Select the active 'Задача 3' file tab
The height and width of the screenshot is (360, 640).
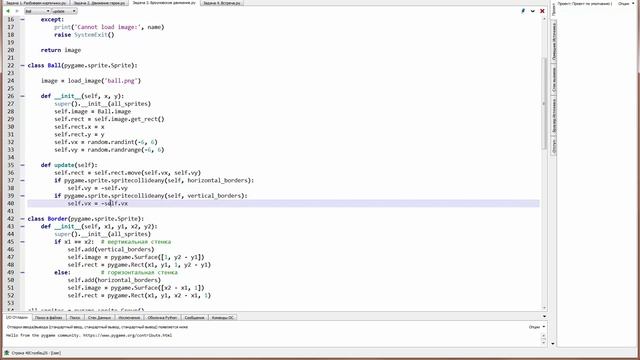[x=164, y=3]
